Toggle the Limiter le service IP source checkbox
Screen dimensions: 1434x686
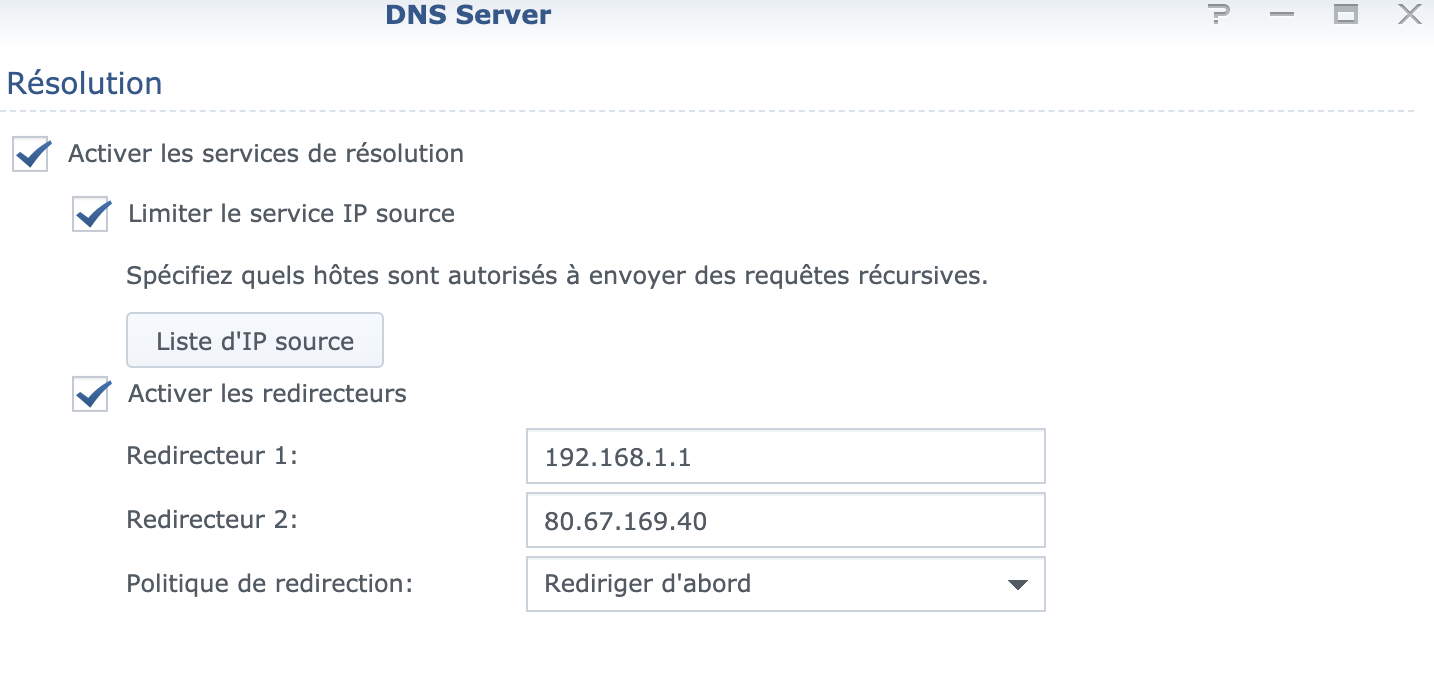pos(91,214)
